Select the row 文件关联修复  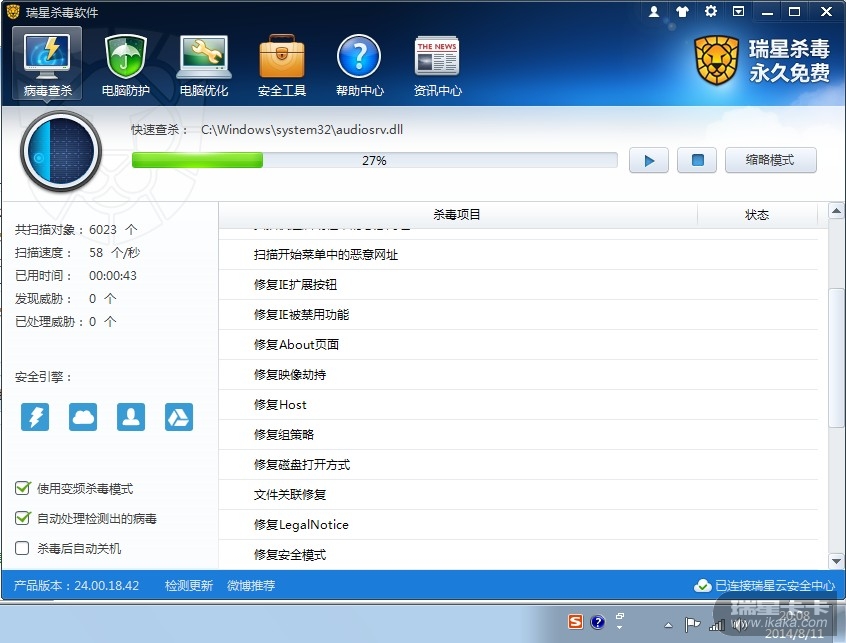518,495
